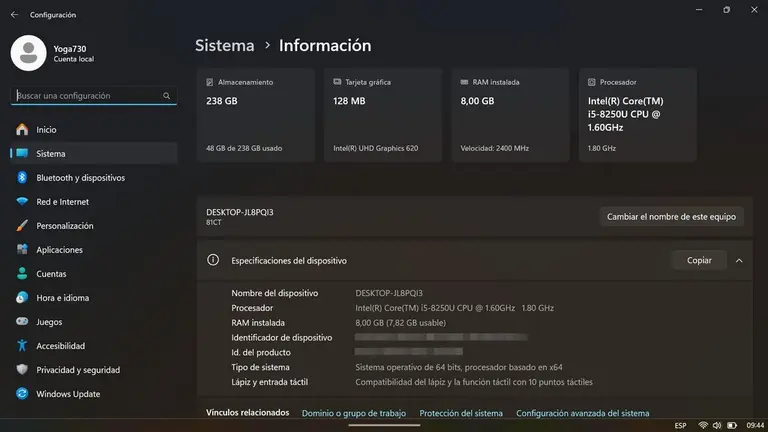Screen dimensions: 768x432
Task: Click the Accesibilidad figure icon
Action: click(22, 345)
